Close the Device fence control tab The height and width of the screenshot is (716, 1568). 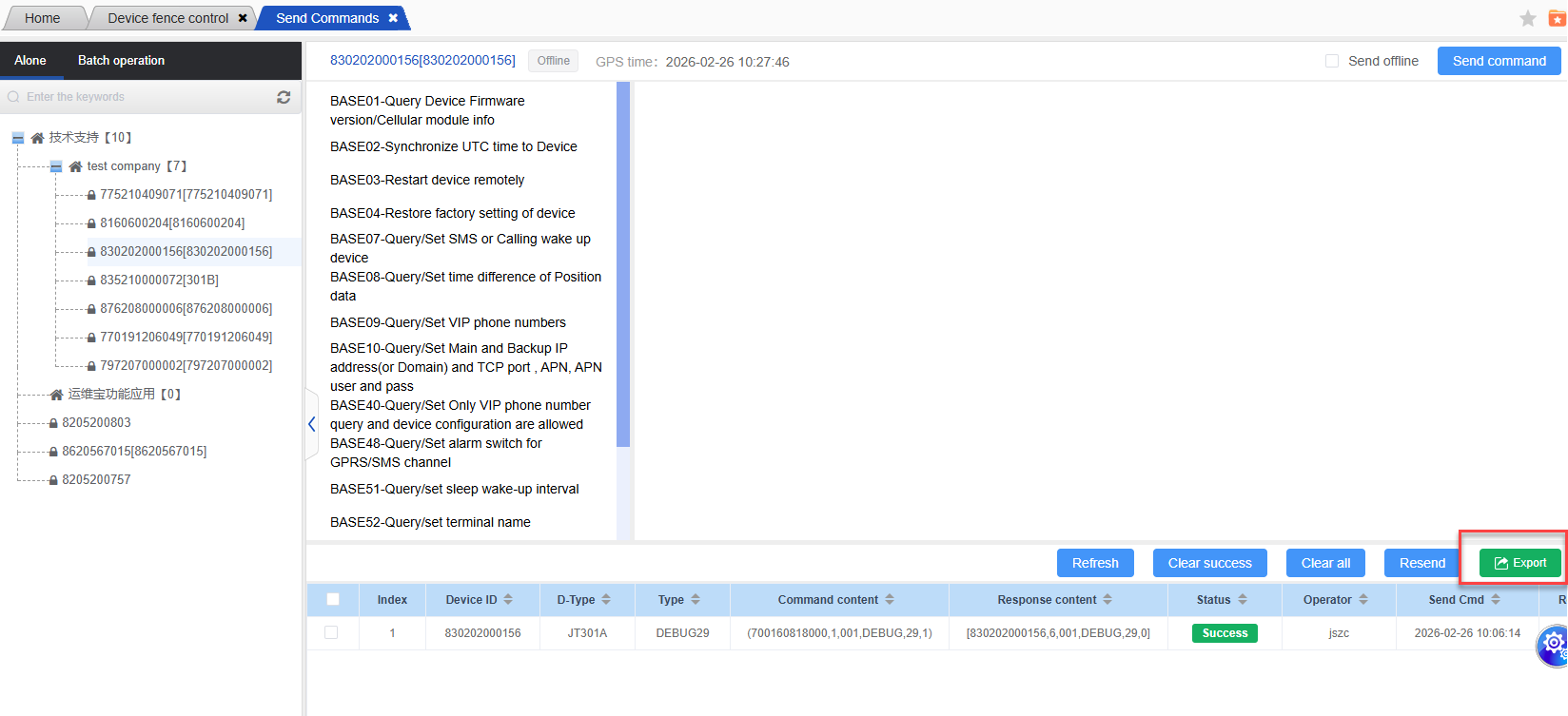(243, 18)
